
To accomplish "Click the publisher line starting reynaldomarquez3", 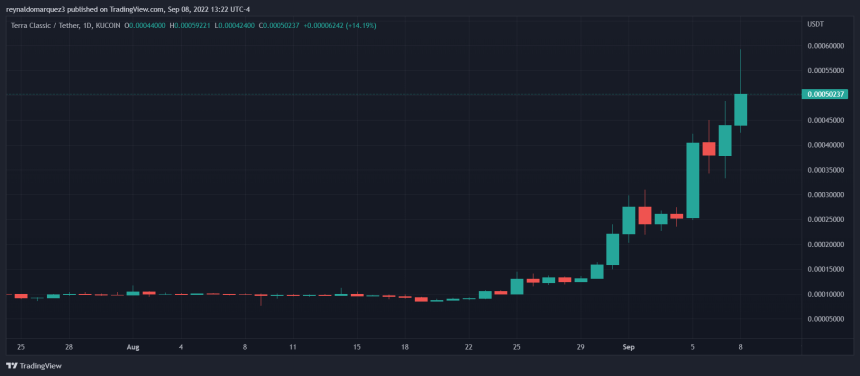I will pos(128,9).
